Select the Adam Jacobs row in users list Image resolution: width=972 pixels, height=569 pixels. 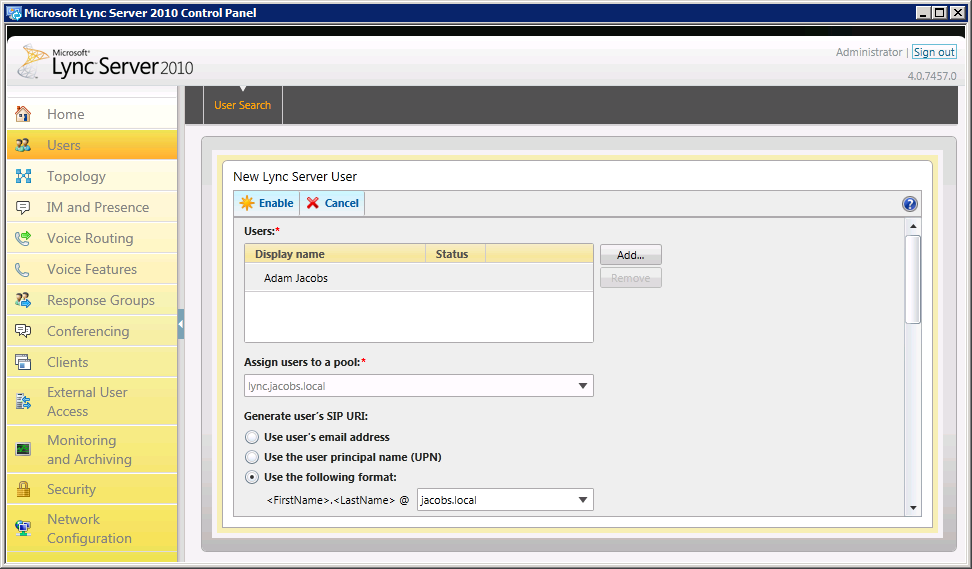coord(418,278)
